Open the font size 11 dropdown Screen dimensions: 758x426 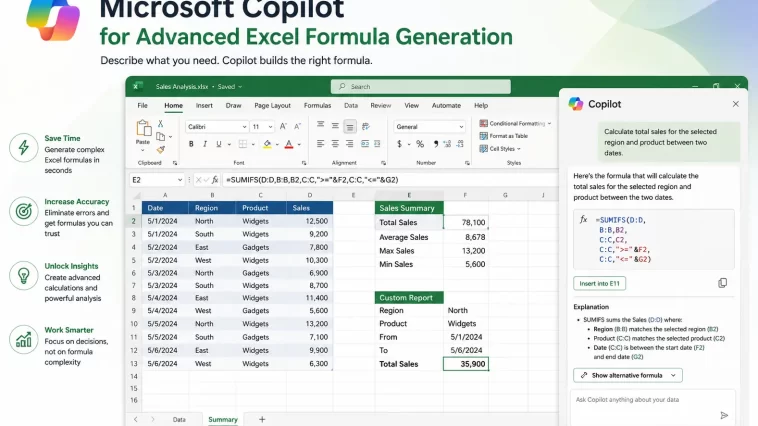270,127
